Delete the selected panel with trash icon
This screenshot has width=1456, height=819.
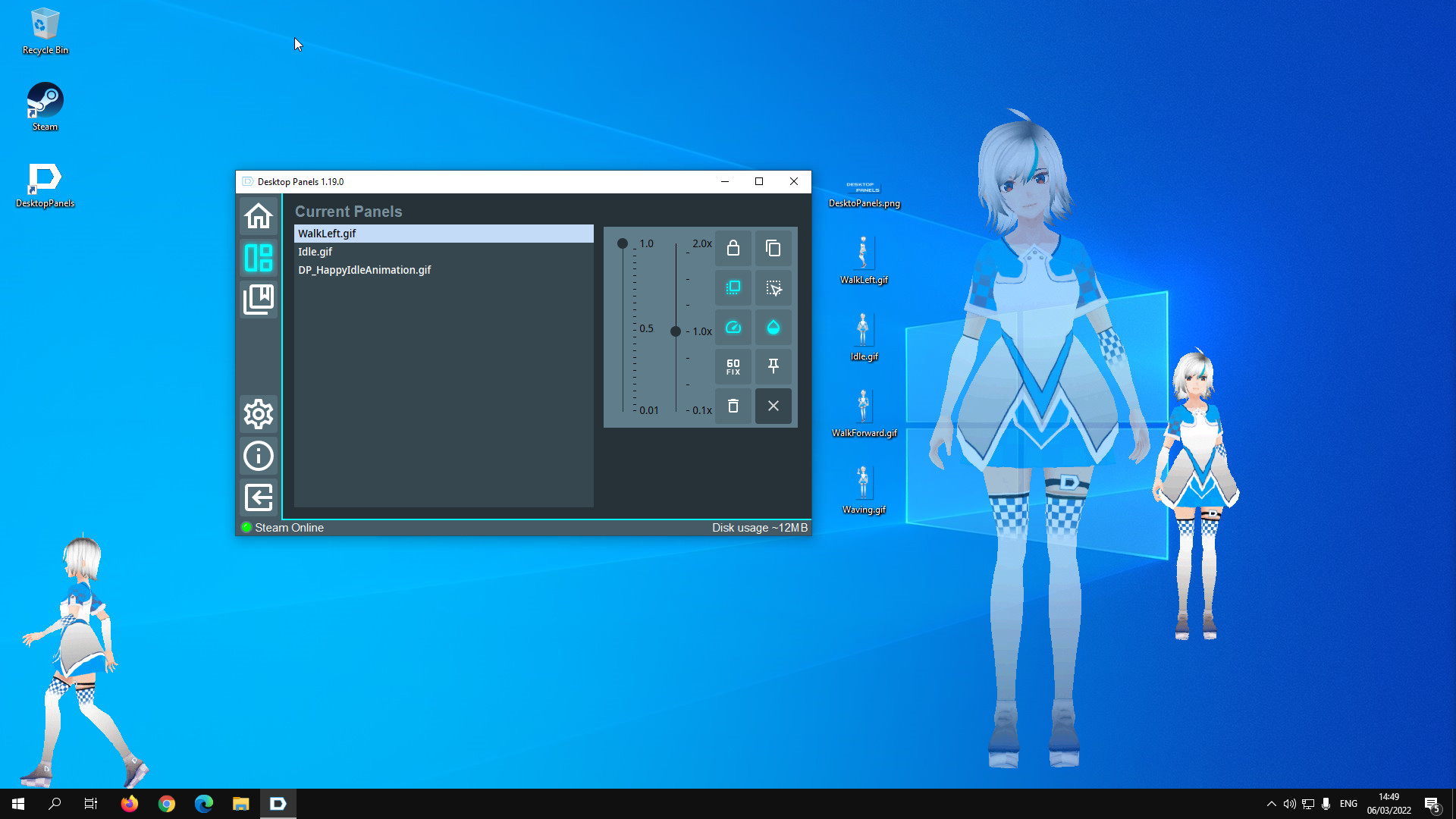pos(733,406)
